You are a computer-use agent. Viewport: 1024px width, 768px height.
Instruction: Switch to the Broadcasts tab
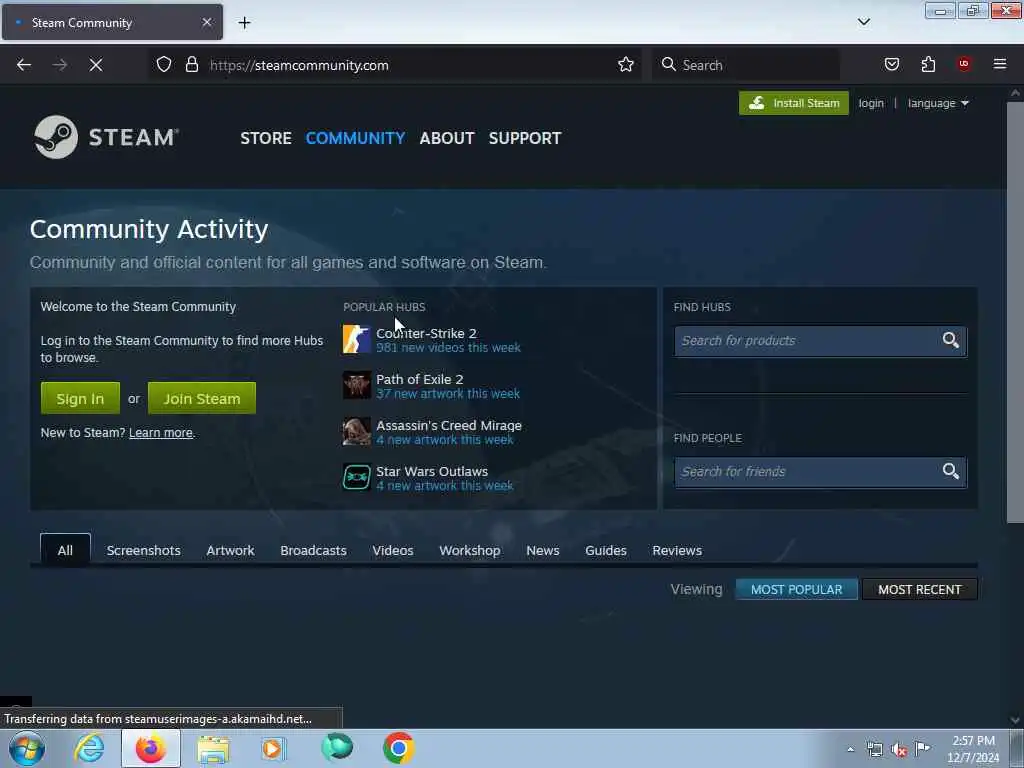pos(313,551)
